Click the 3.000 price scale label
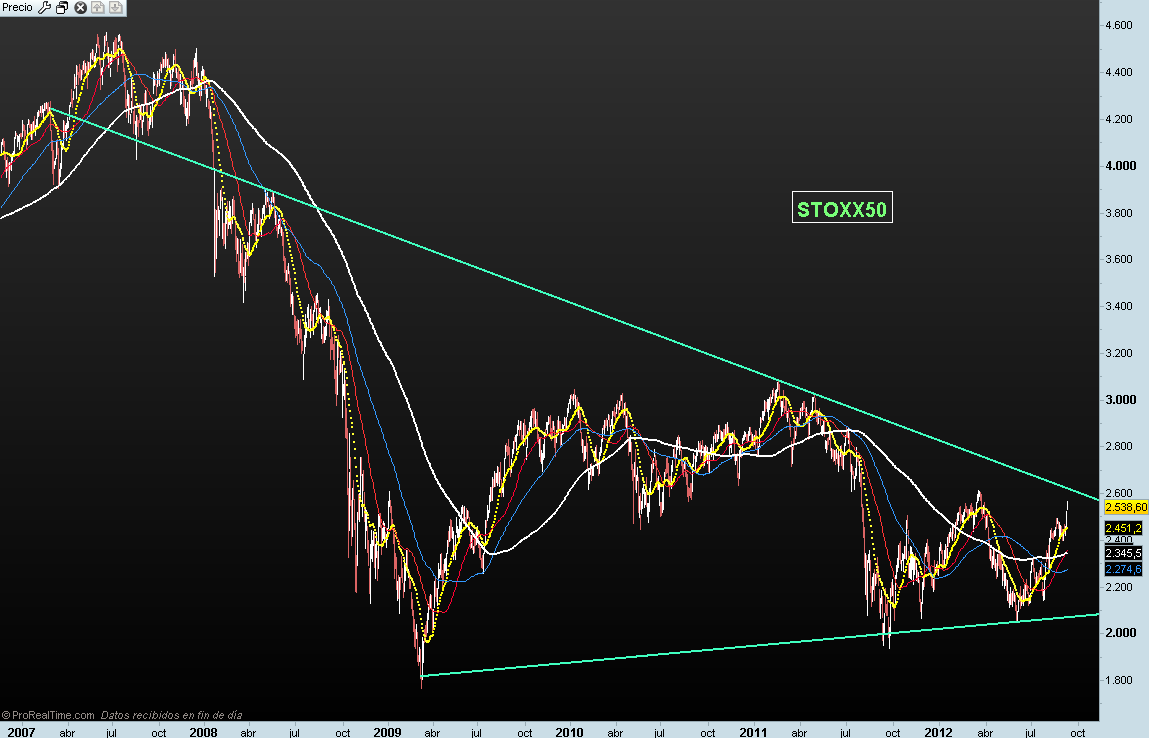This screenshot has height=738, width=1149. click(x=1120, y=399)
